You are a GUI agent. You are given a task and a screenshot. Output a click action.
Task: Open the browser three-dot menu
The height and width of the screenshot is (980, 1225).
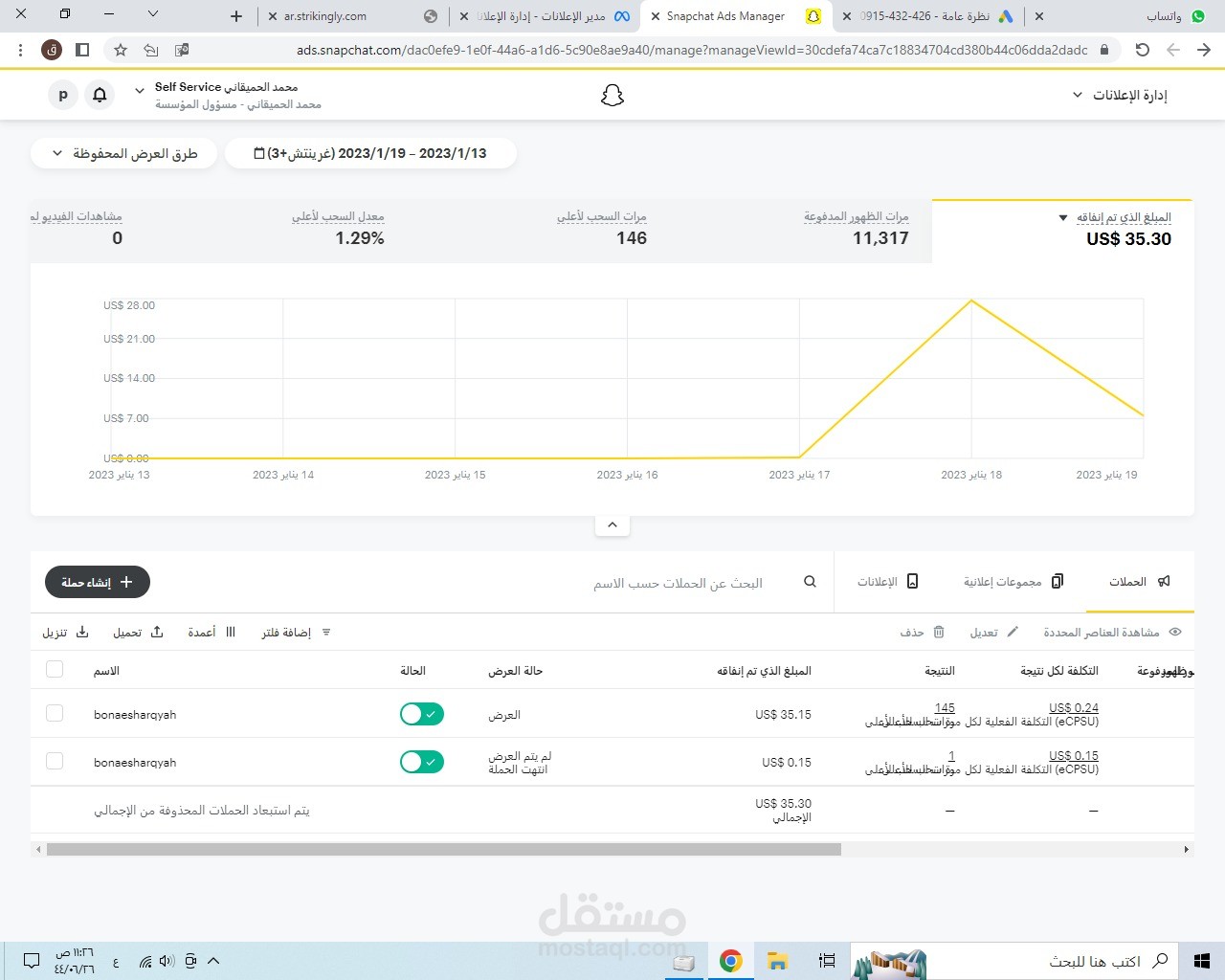click(20, 50)
